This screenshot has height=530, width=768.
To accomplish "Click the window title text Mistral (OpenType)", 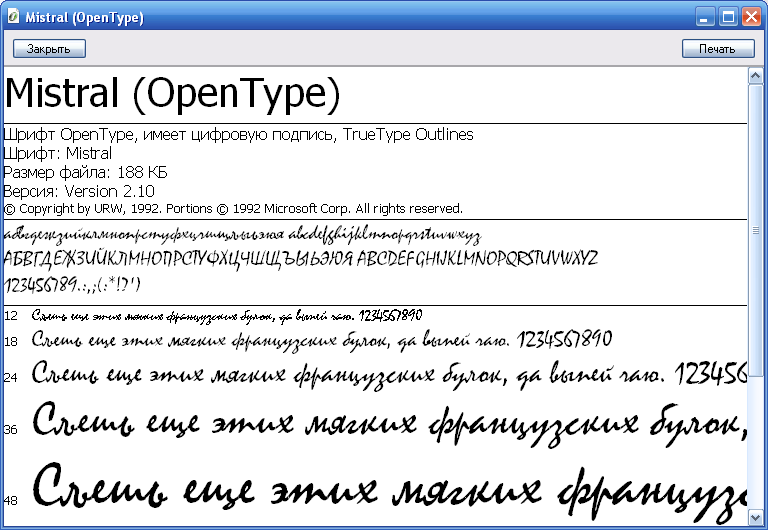I will pyautogui.click(x=85, y=18).
